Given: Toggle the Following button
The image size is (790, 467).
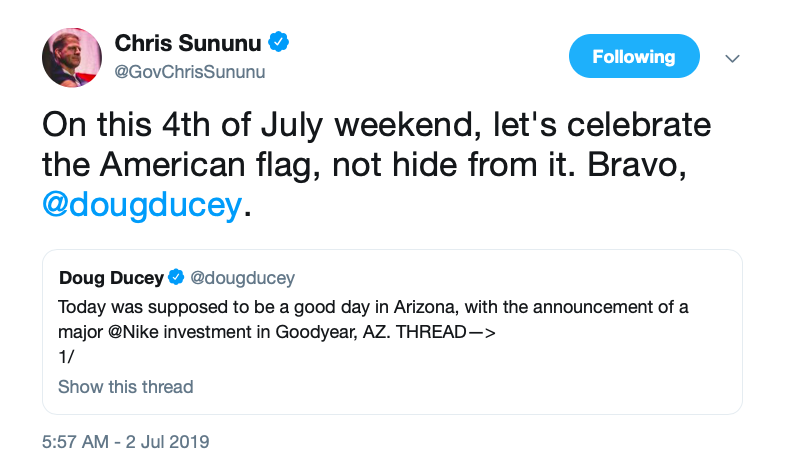Looking at the screenshot, I should 634,56.
